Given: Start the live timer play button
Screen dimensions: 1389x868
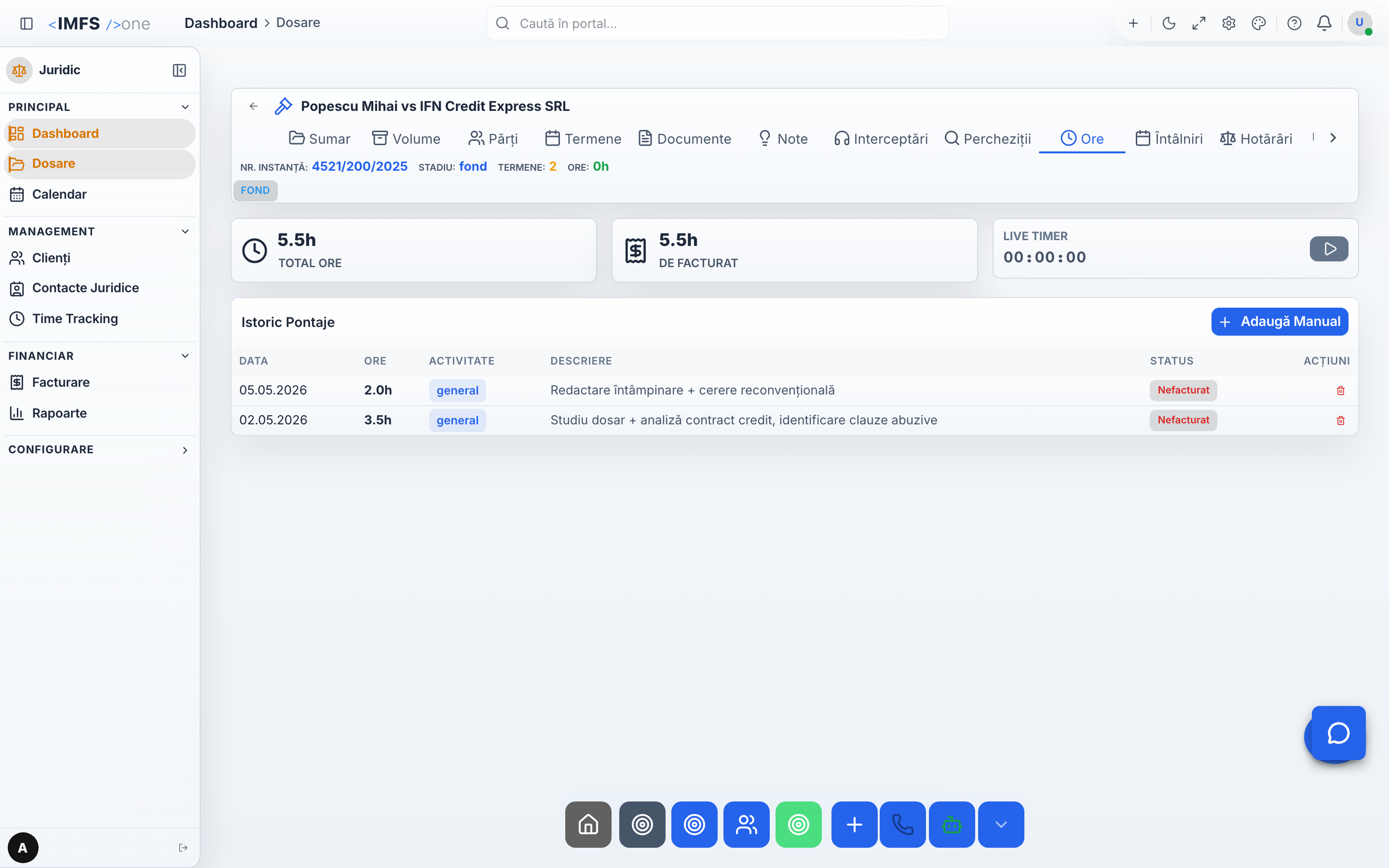Looking at the screenshot, I should pyautogui.click(x=1329, y=248).
